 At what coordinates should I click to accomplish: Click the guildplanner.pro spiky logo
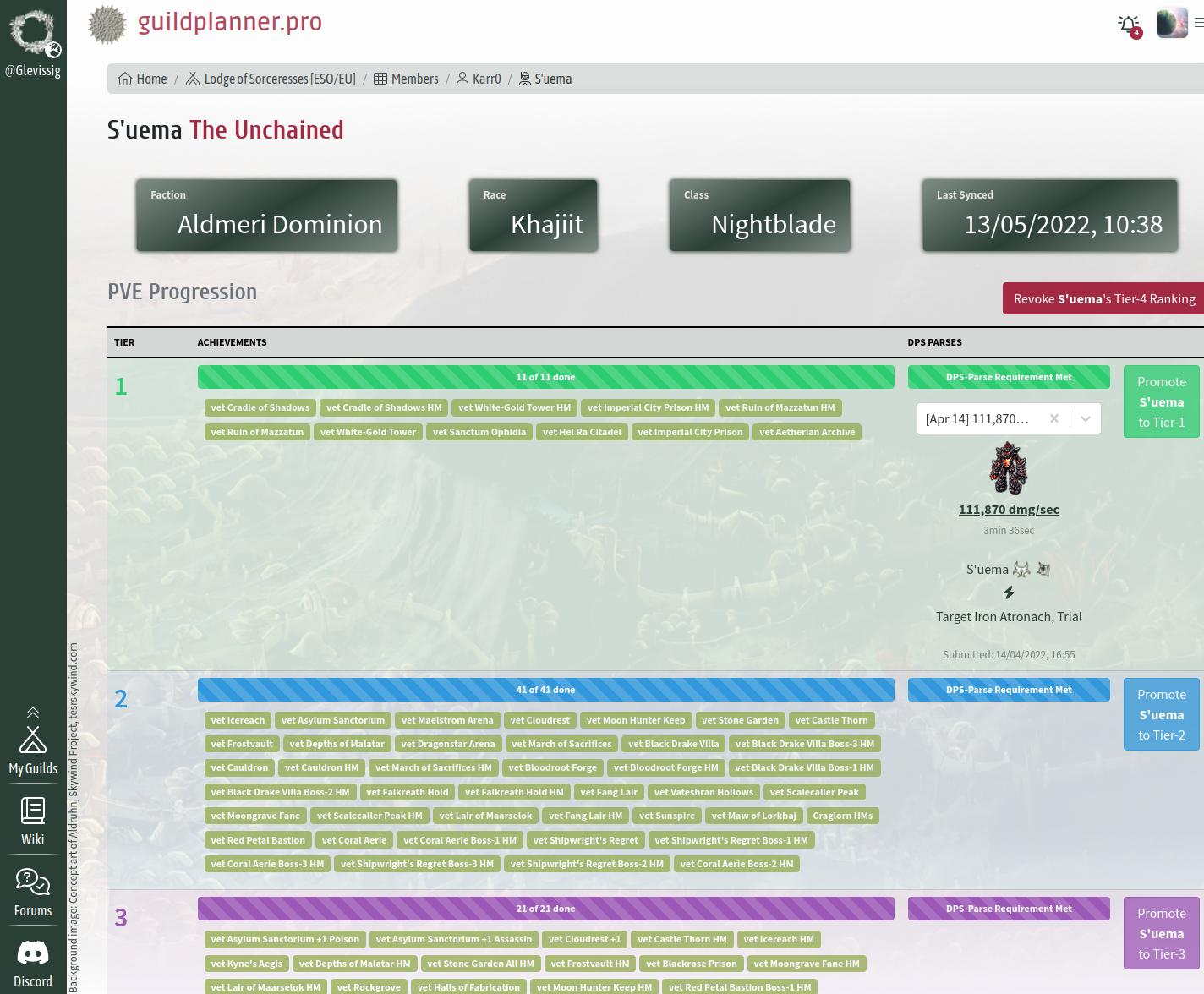pyautogui.click(x=107, y=24)
